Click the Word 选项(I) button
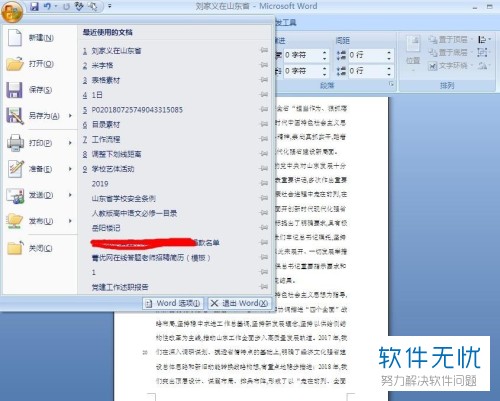Screen dimensions: 500x401 pos(173,303)
